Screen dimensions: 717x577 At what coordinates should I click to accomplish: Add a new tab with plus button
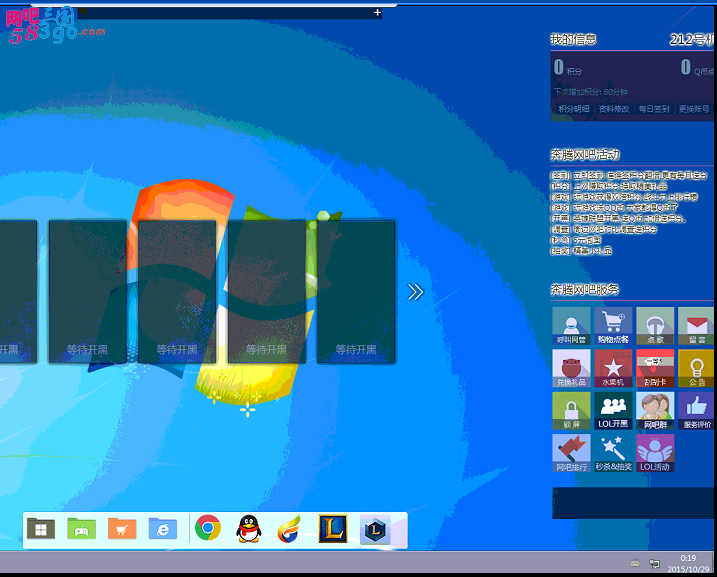pos(377,12)
